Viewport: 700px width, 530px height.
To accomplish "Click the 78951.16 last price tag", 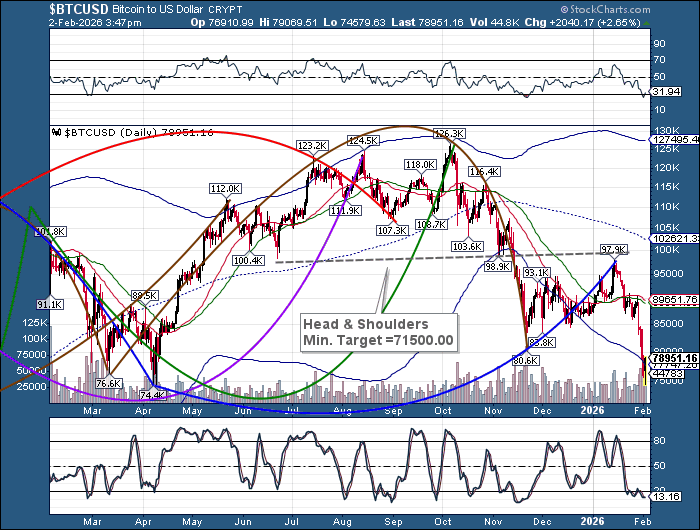I will point(672,357).
